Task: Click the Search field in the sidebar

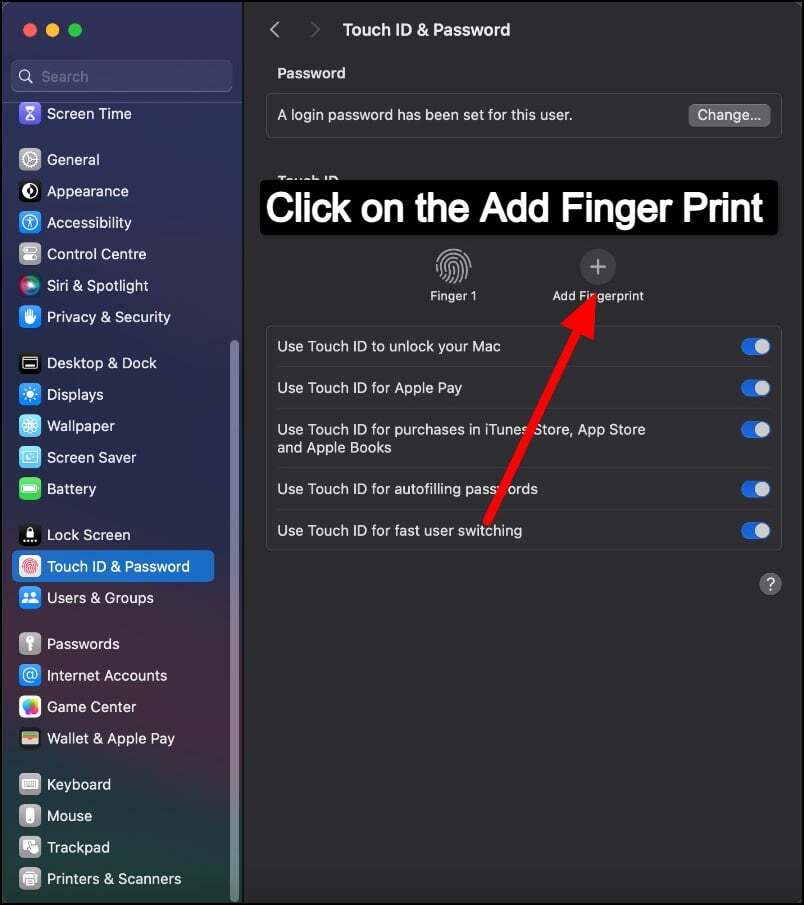Action: (121, 76)
